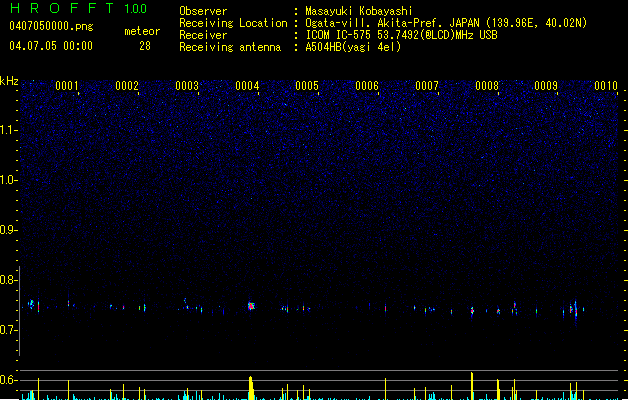Click the Ogata-vill. Akita-Pref. JAPAN location text
Viewport: 629px width, 400px height.
pyautogui.click(x=446, y=23)
